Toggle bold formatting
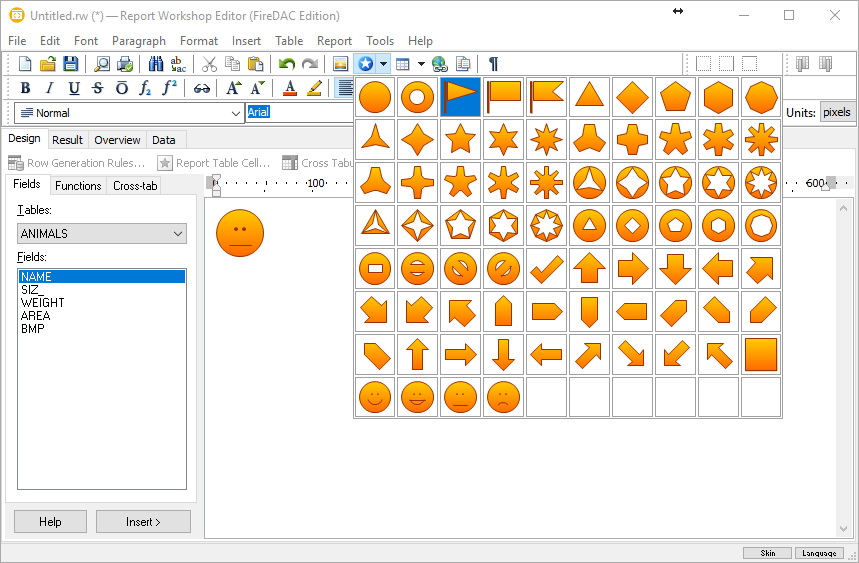Screen dimensions: 859x563 (25, 88)
